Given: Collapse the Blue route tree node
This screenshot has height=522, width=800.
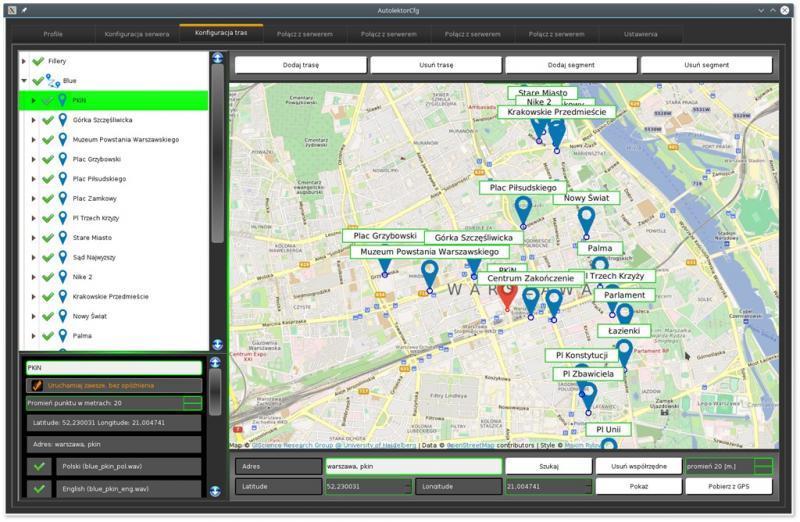Looking at the screenshot, I should pos(24,81).
